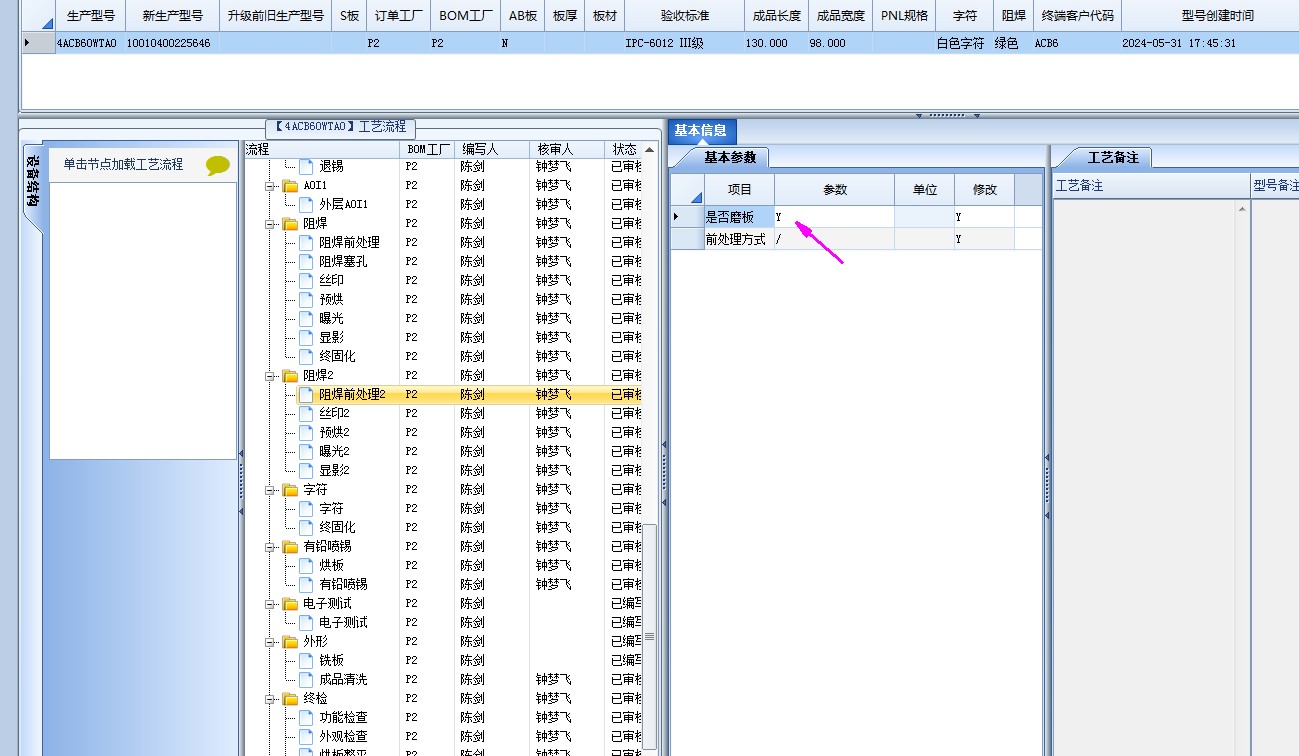This screenshot has width=1299, height=756.
Task: Click the 核审人 column header in tree
Action: click(569, 149)
